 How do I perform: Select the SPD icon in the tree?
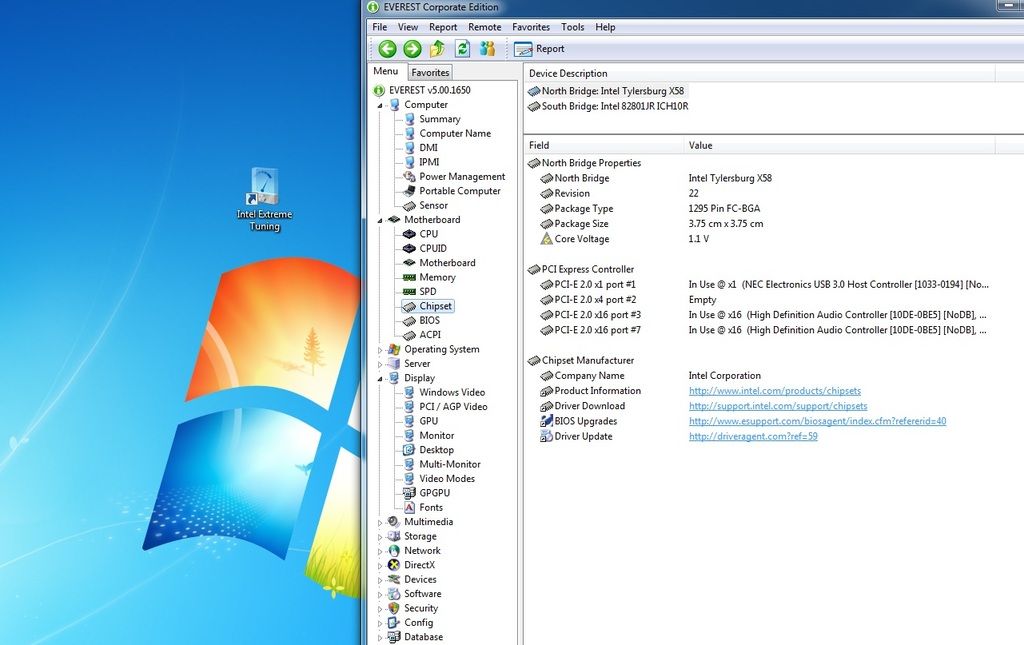click(409, 291)
